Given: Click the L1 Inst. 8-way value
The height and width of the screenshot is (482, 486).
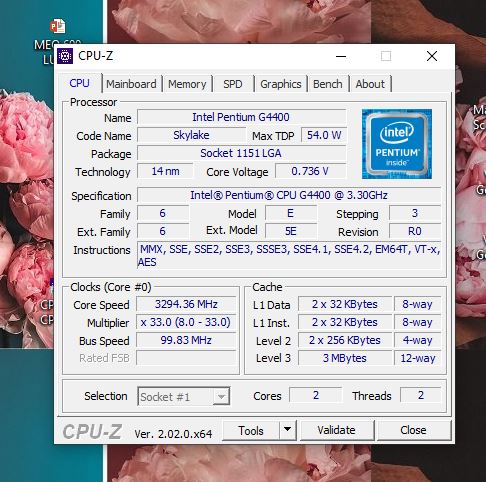Looking at the screenshot, I should coord(417,322).
